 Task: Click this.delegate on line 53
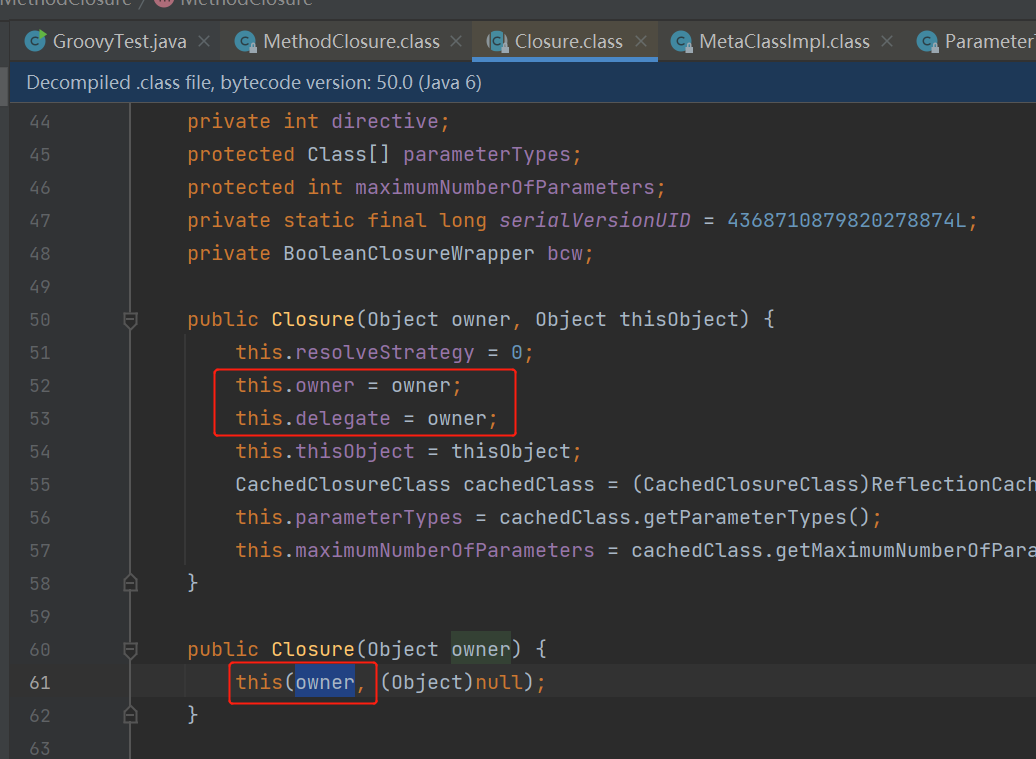pos(313,419)
